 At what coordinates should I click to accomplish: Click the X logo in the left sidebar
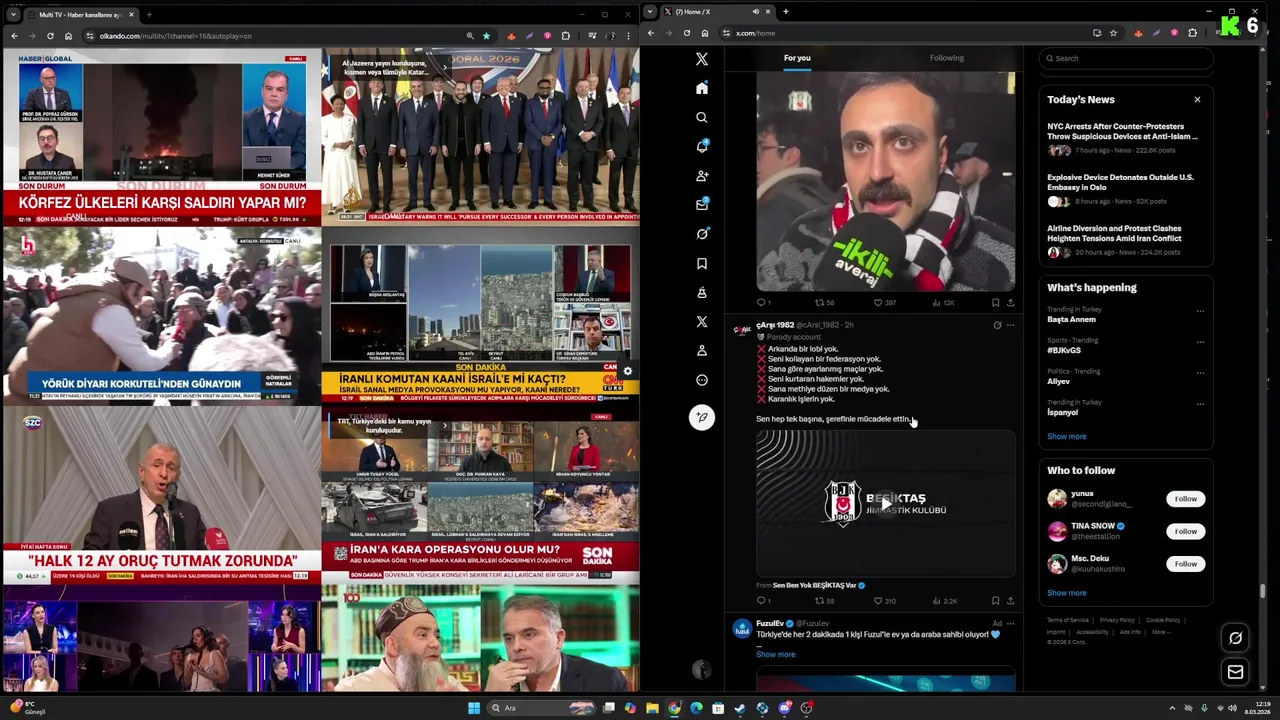[x=702, y=59]
